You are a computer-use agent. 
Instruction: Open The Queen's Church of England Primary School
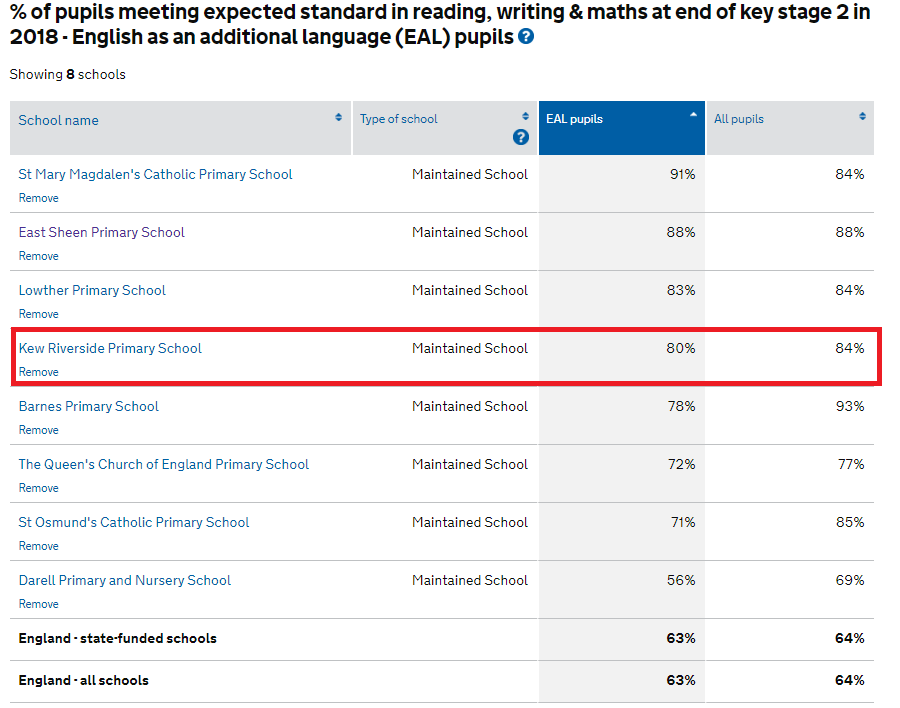[164, 465]
